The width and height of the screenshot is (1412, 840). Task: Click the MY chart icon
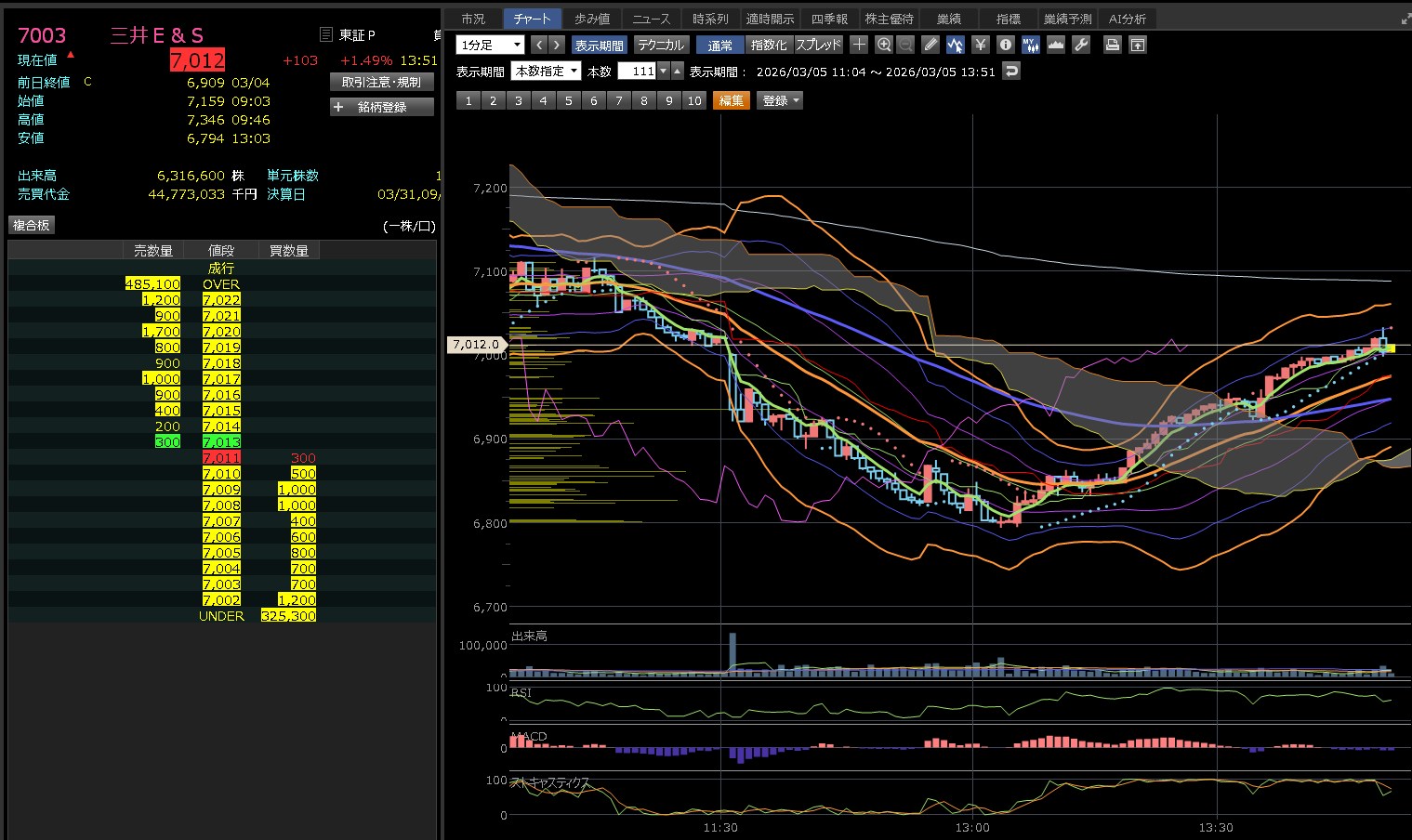coord(1030,45)
